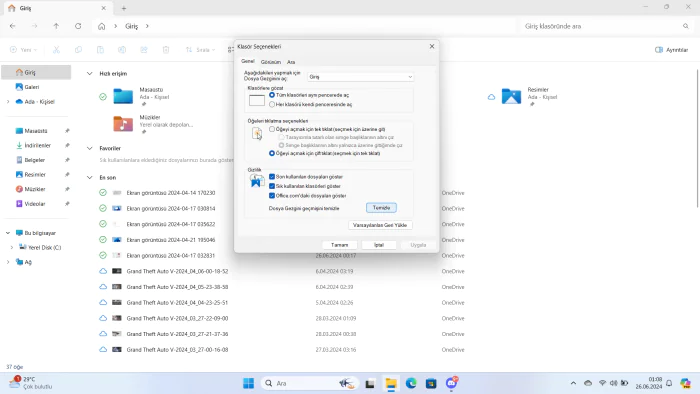Expand Yerel Disk (C:) tree node
The image size is (700, 394).
pyautogui.click(x=12, y=247)
